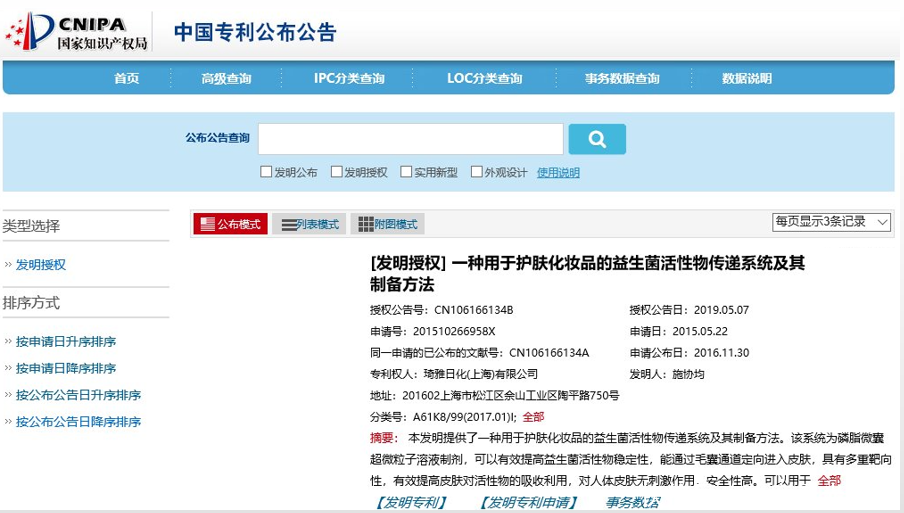Click the 申请公布日 2016.11.30
Image resolution: width=904 pixels, height=513 pixels.
(x=721, y=353)
